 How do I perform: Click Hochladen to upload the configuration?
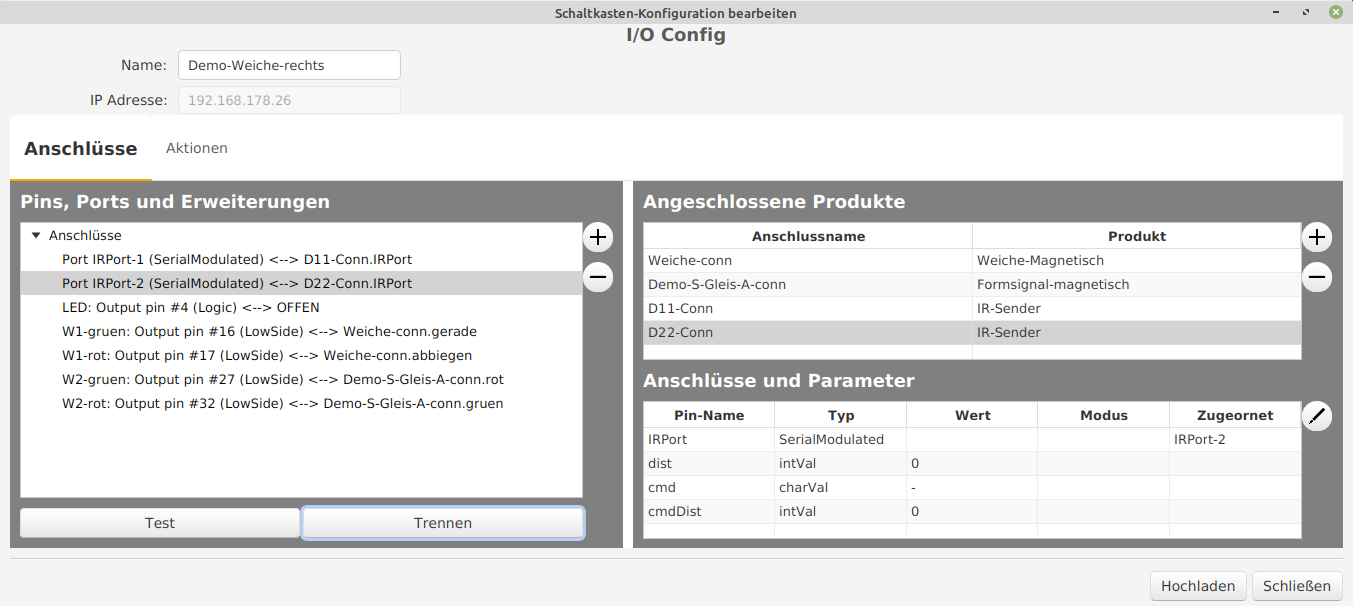[x=1198, y=586]
